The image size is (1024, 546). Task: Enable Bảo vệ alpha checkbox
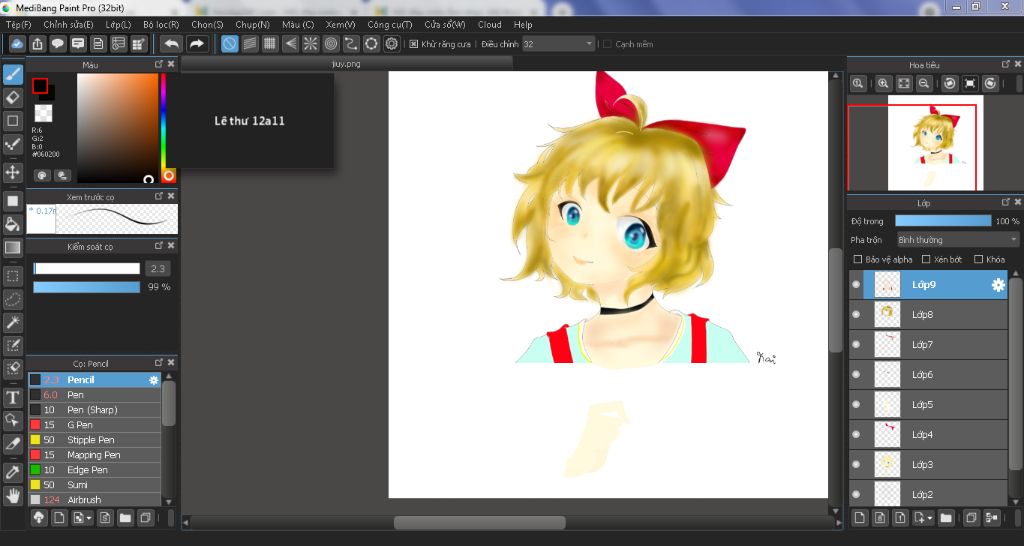[x=858, y=259]
